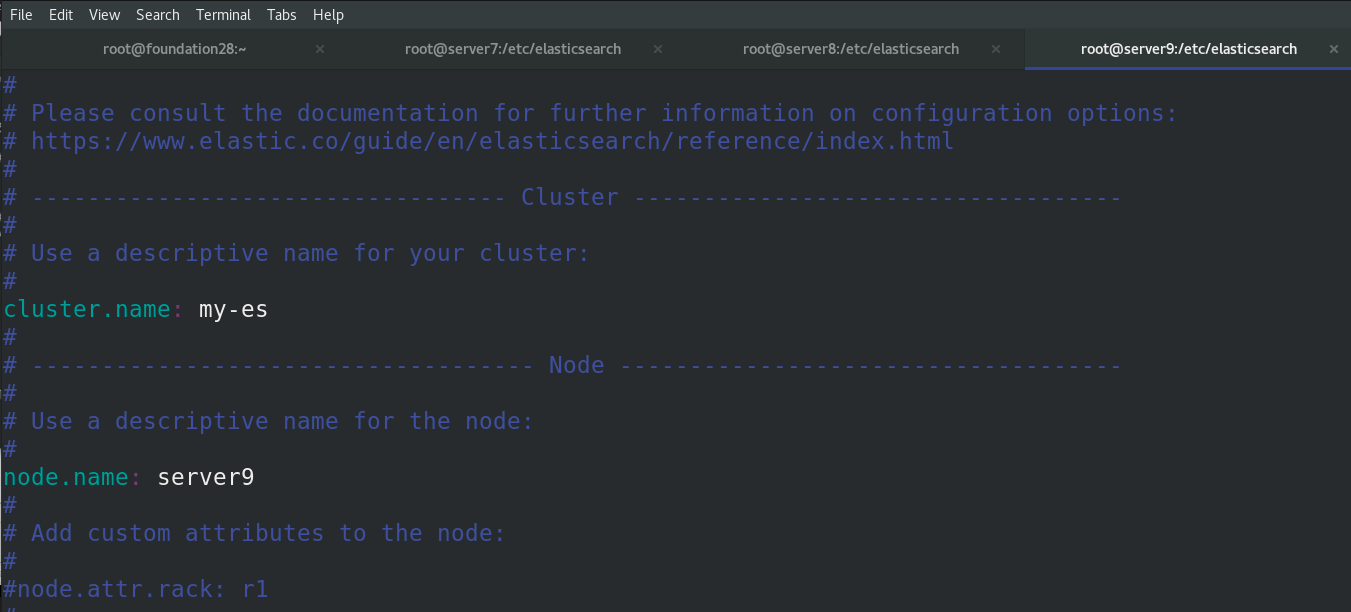Click 'Use a descriptive name for your cluster' comment
The height and width of the screenshot is (612, 1351).
(x=297, y=253)
